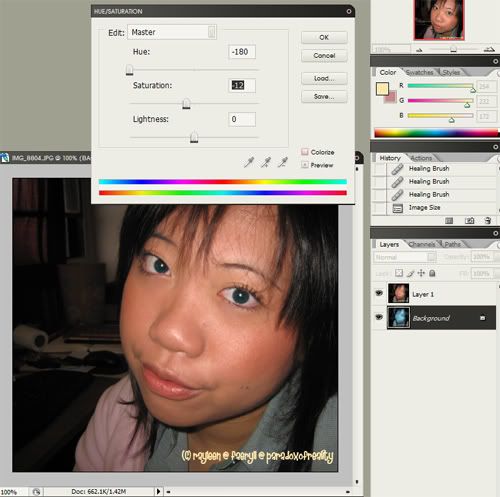This screenshot has width=500, height=497.
Task: Enable the Colorize checkbox
Action: (x=304, y=152)
